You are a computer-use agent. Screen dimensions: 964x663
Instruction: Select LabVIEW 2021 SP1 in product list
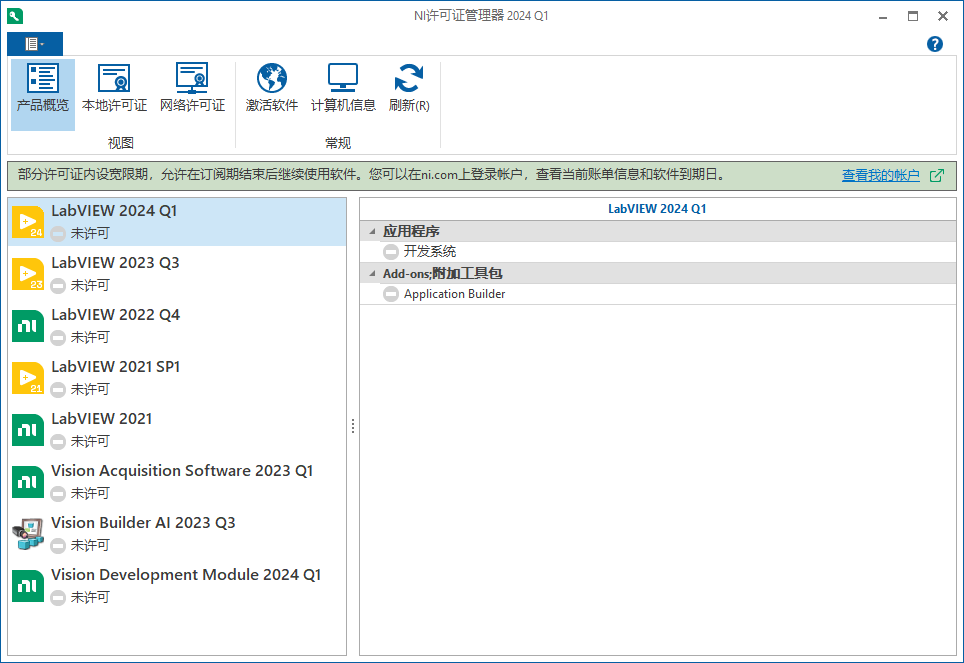point(177,378)
